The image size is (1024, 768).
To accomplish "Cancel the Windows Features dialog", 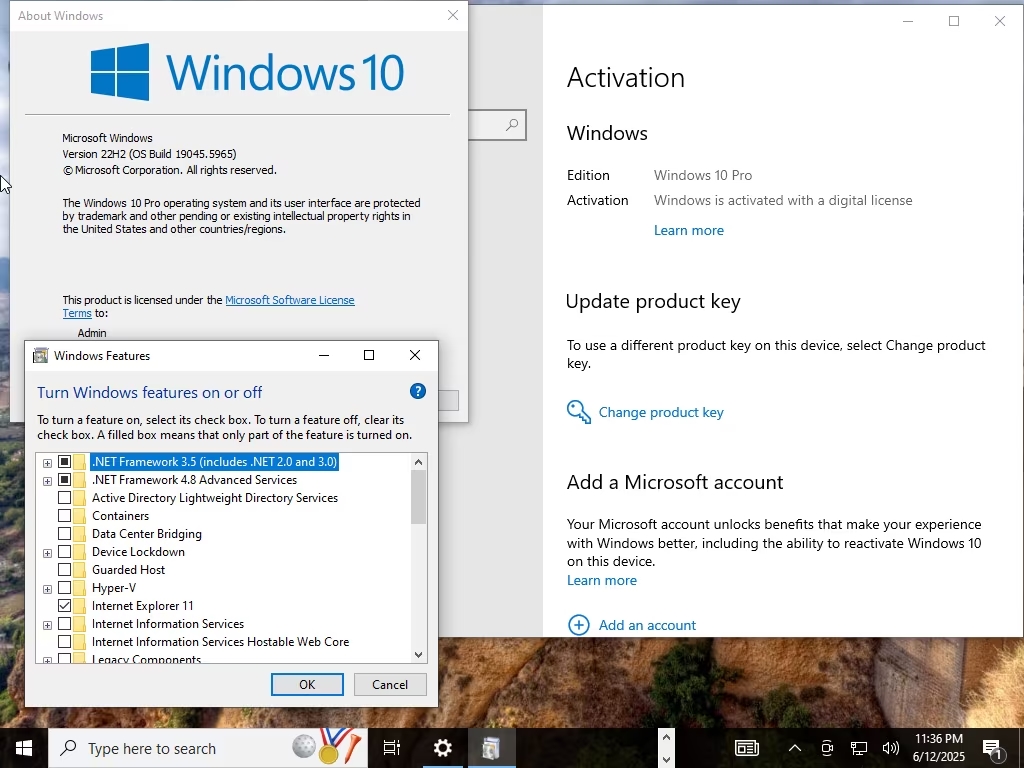I will 390,684.
